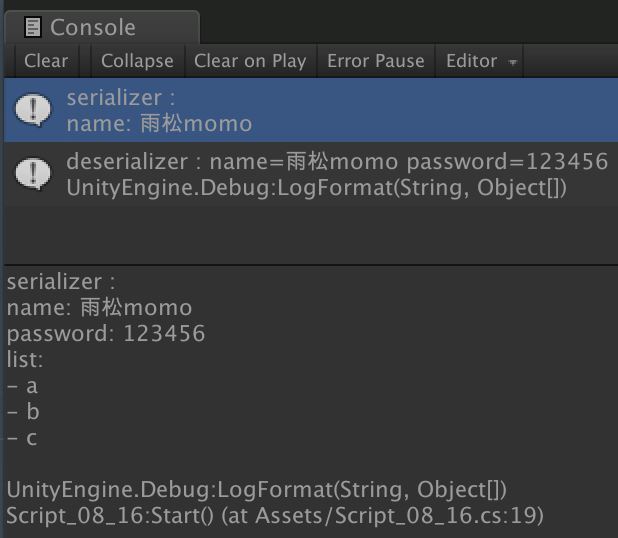
Task: Click the "- c" list item line
Action: 22,438
